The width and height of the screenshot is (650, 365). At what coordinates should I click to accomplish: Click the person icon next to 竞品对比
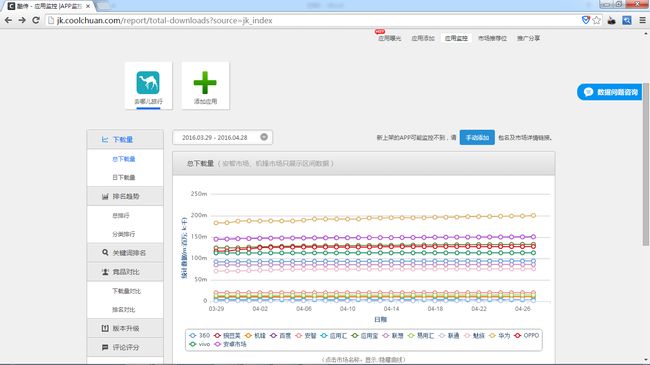(x=105, y=272)
